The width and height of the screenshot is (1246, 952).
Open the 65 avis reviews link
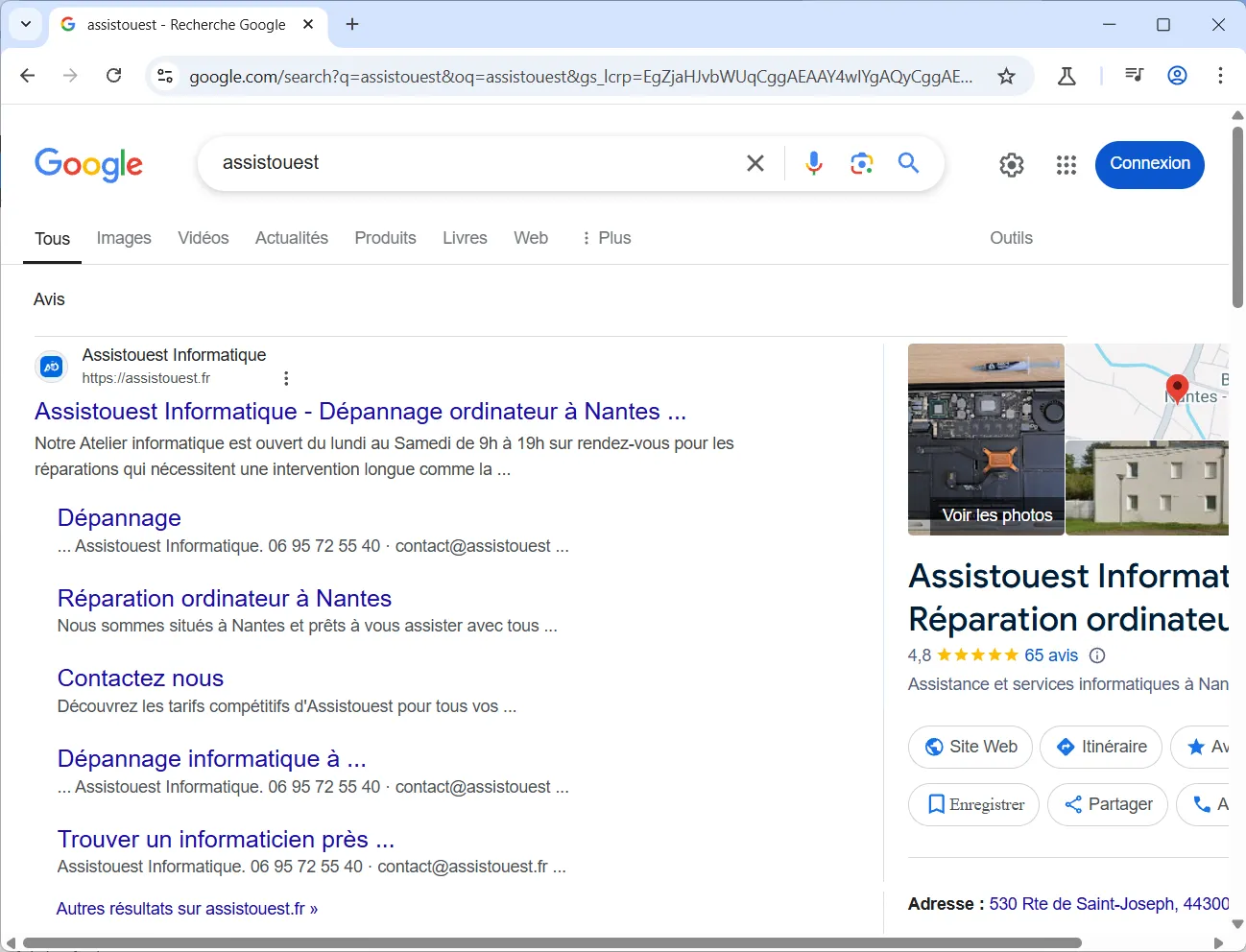(1051, 655)
